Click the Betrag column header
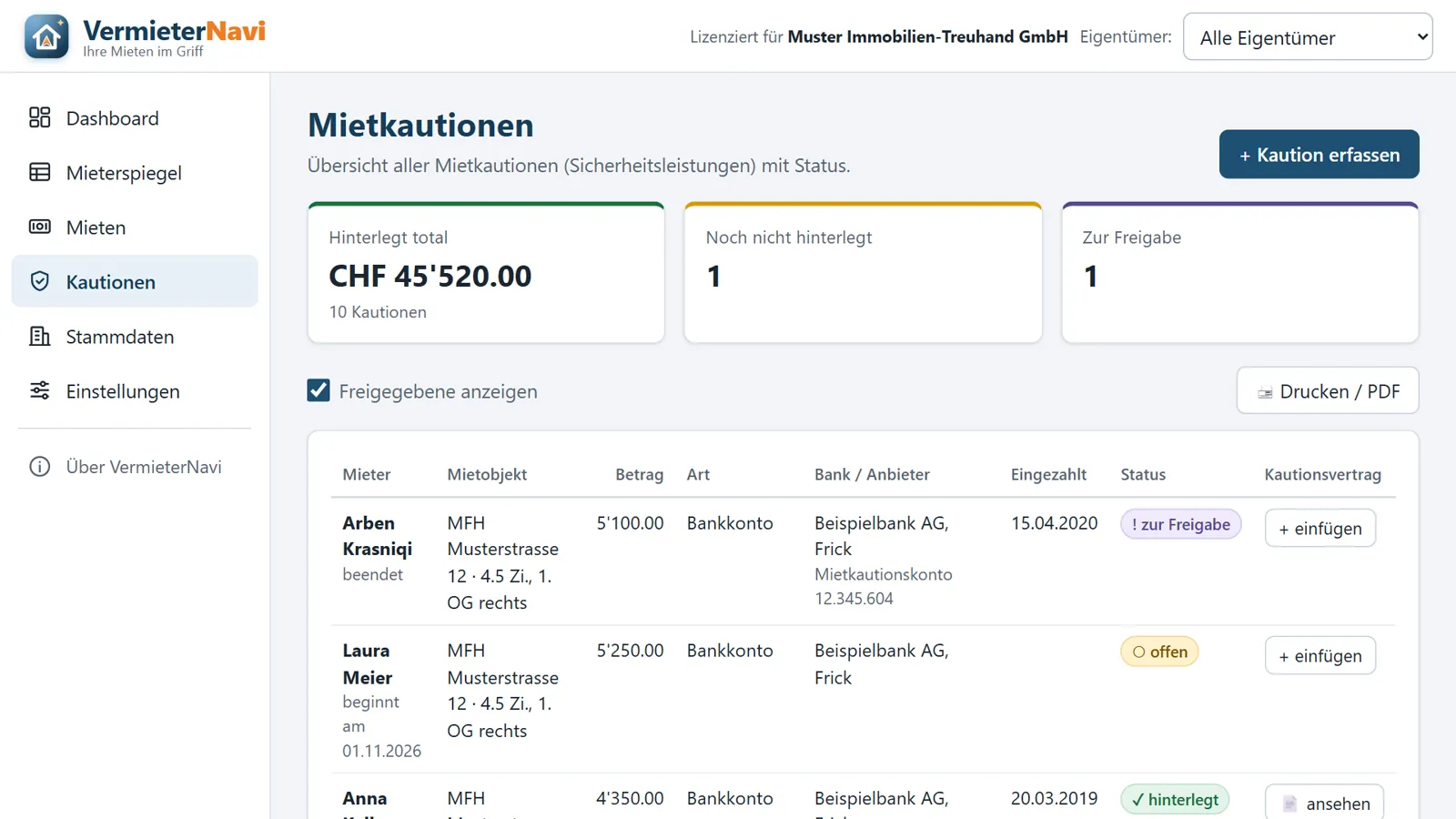The image size is (1456, 819). pos(639,474)
